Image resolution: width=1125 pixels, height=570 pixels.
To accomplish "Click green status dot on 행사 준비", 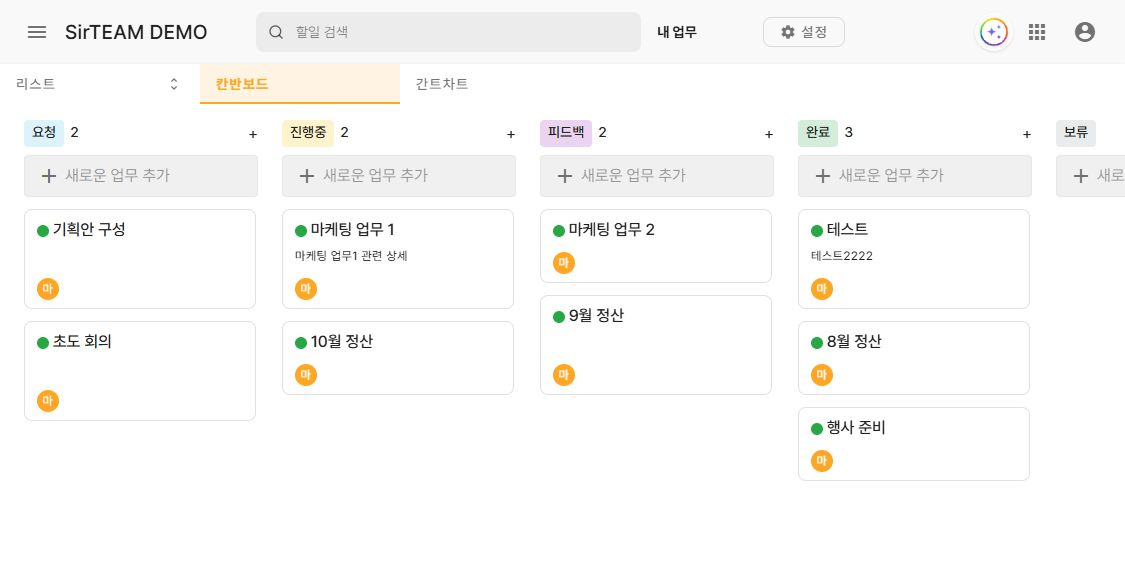I will (816, 429).
